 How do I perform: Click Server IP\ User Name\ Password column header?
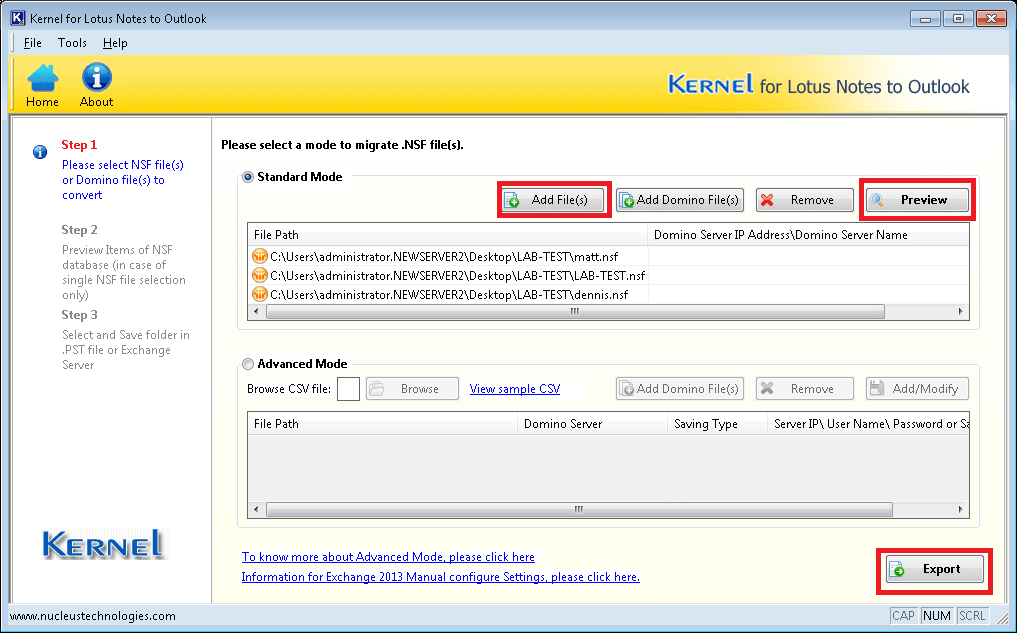pos(868,424)
